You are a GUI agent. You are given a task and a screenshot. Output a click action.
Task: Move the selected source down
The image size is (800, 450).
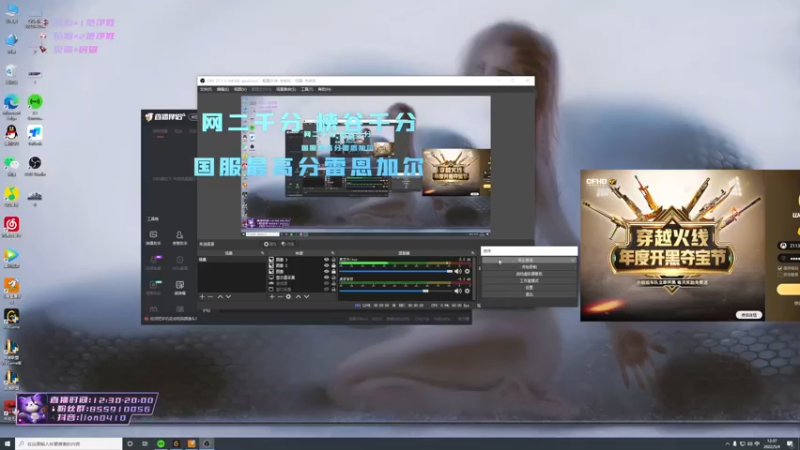pos(307,296)
